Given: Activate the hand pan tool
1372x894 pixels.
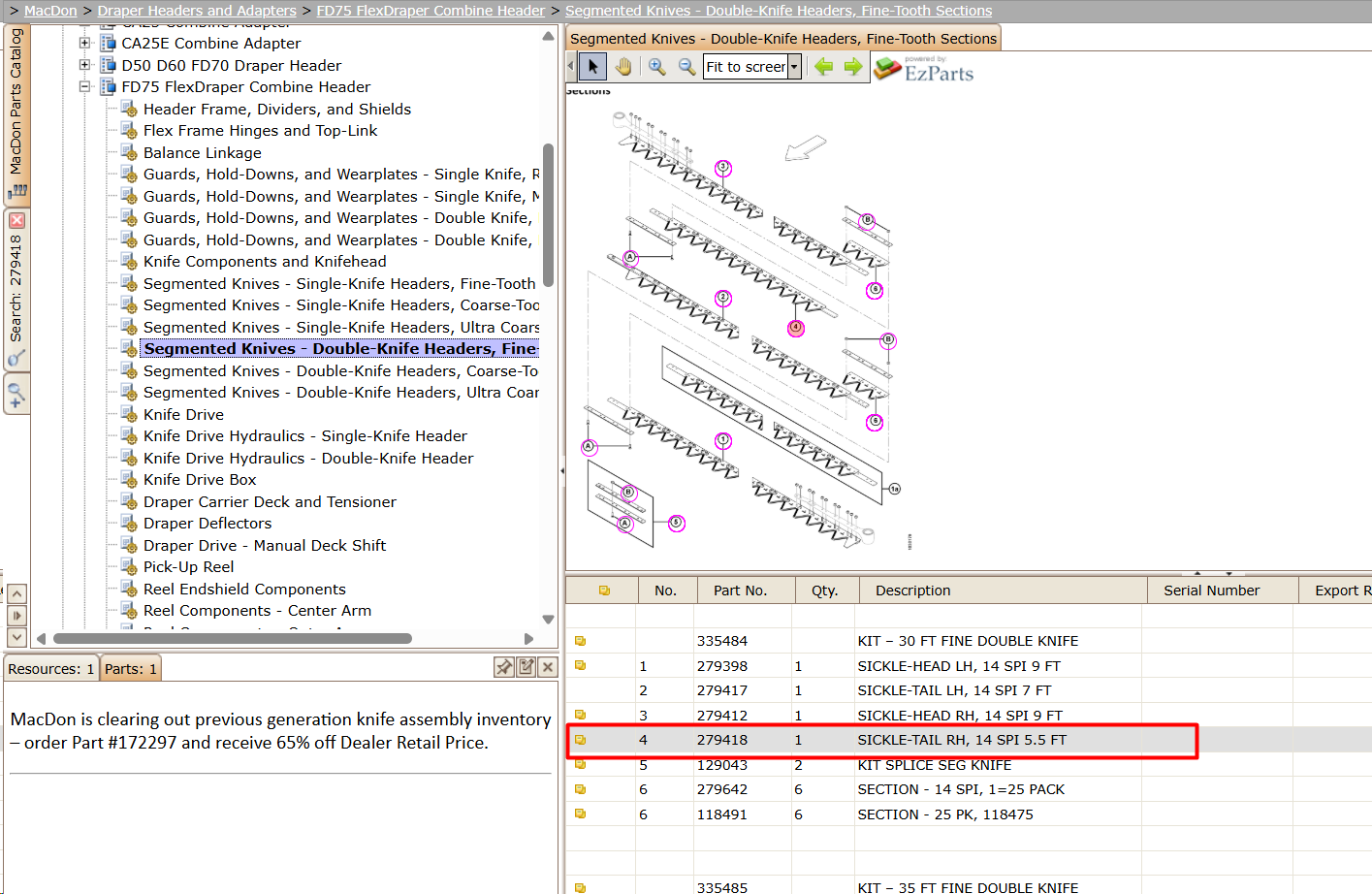Looking at the screenshot, I should 623,67.
